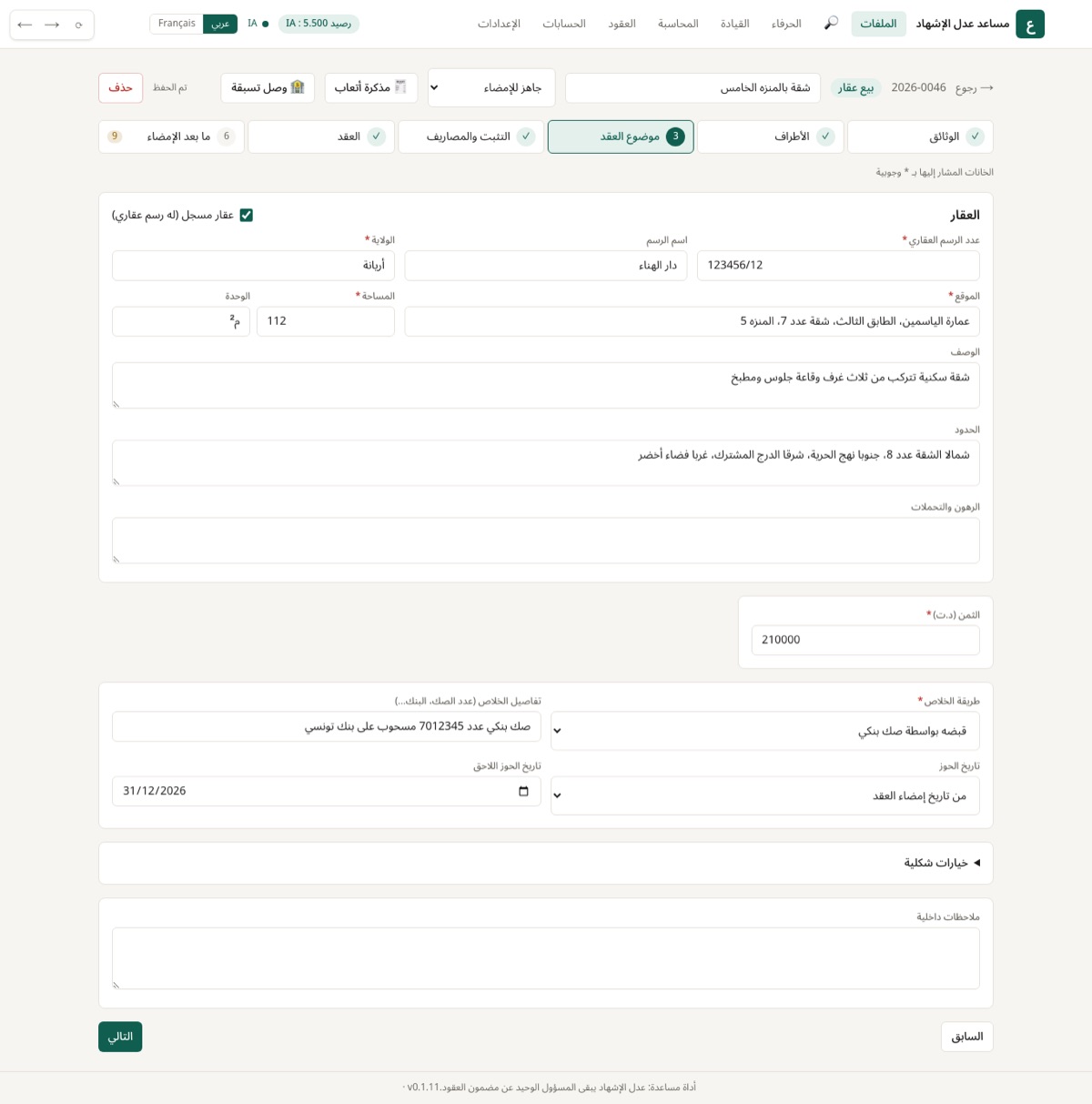Go to the العقد step tab

(321, 137)
